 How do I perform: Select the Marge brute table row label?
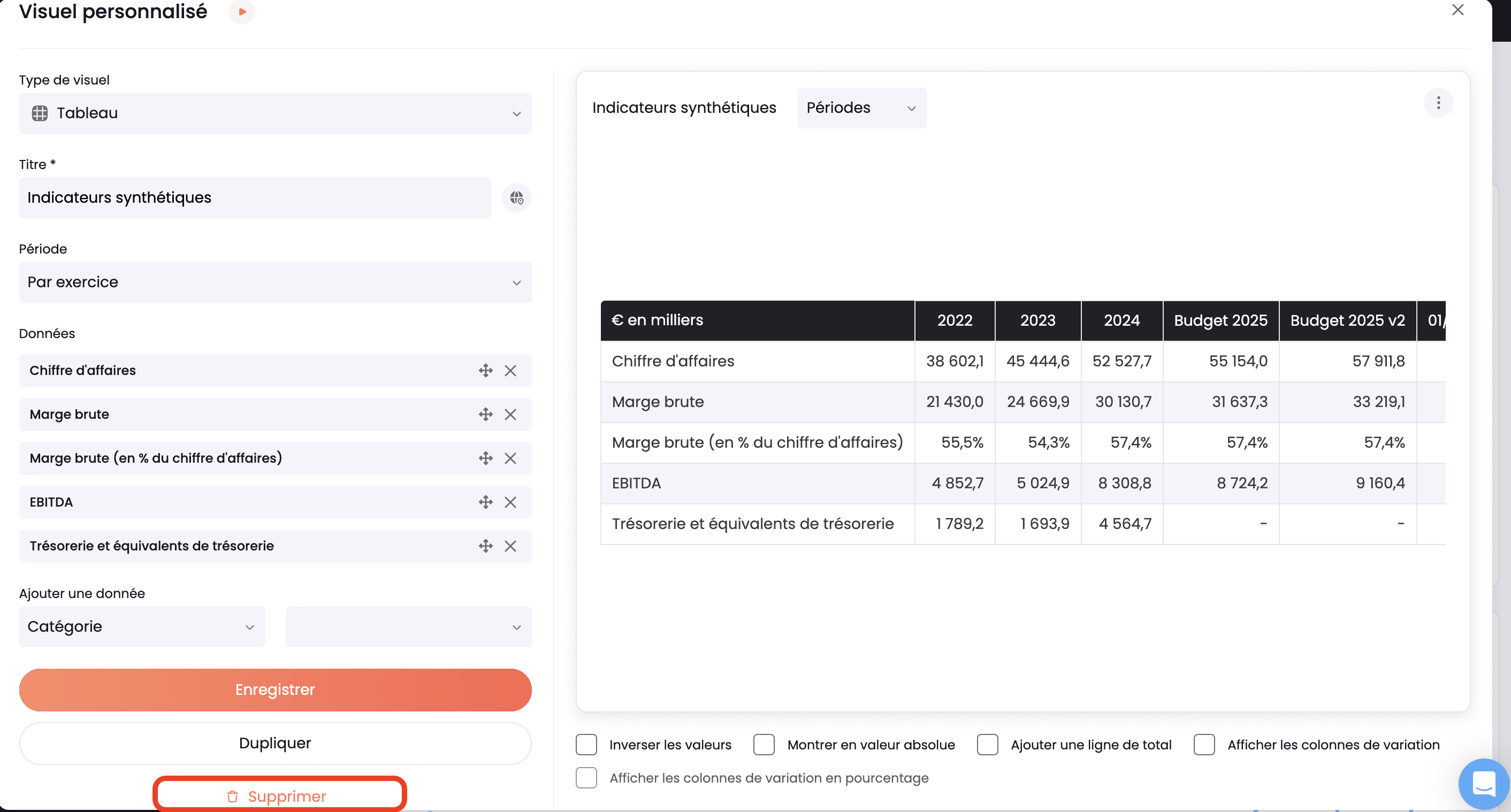tap(658, 402)
